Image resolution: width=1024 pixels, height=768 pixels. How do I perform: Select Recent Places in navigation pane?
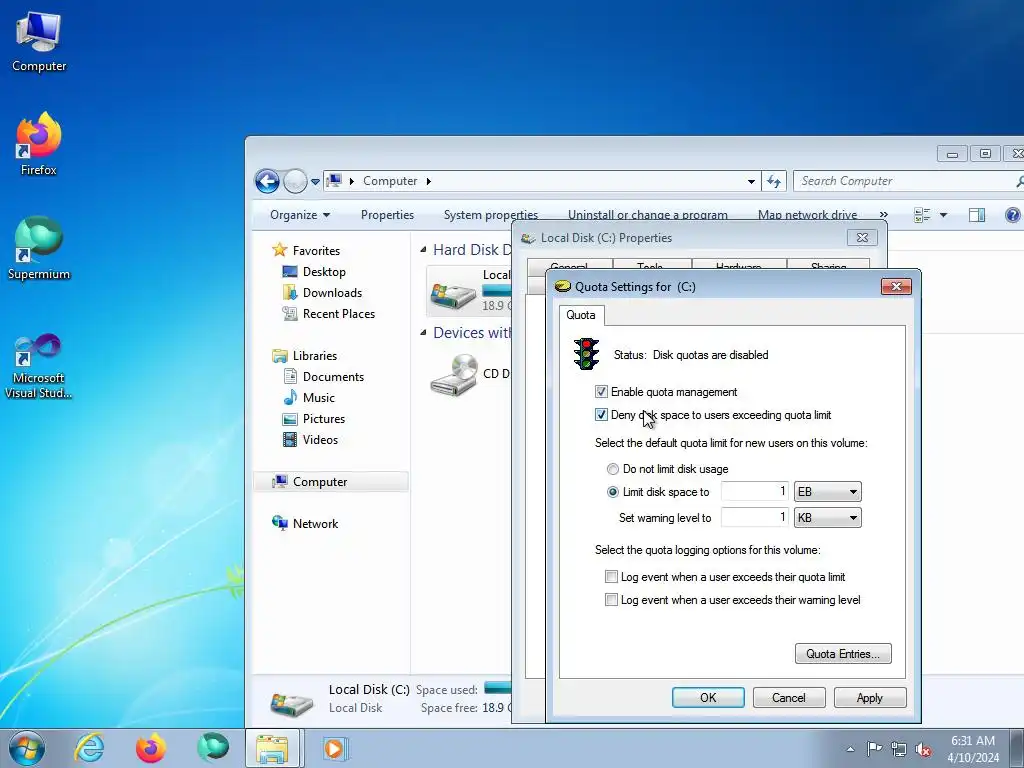(x=338, y=313)
